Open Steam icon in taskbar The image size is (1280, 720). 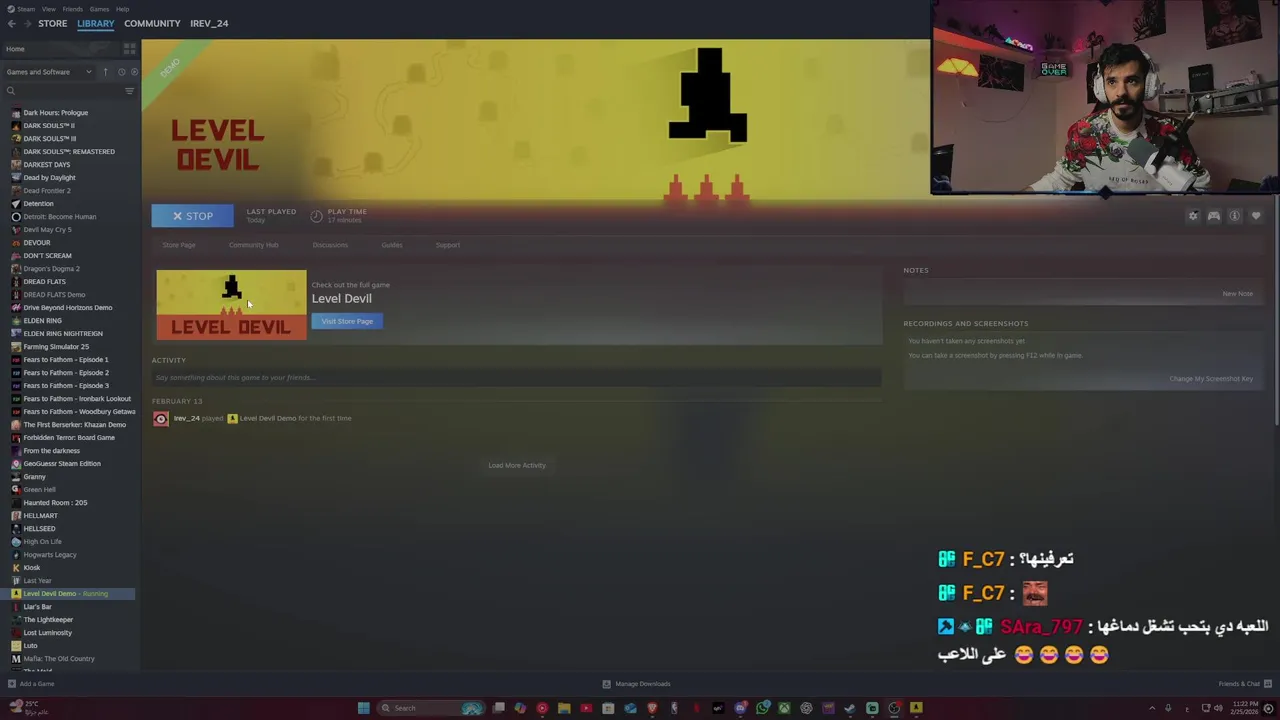click(850, 708)
